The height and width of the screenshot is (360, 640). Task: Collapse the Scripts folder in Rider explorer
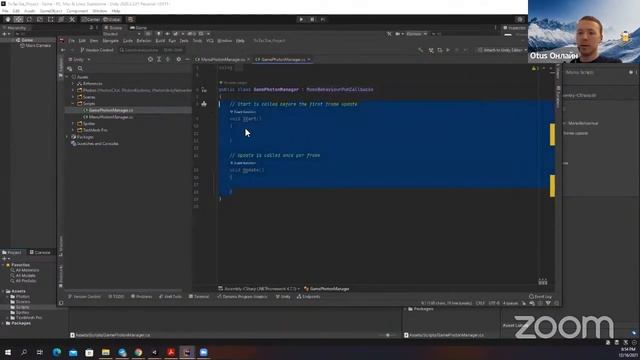pyautogui.click(x=73, y=104)
